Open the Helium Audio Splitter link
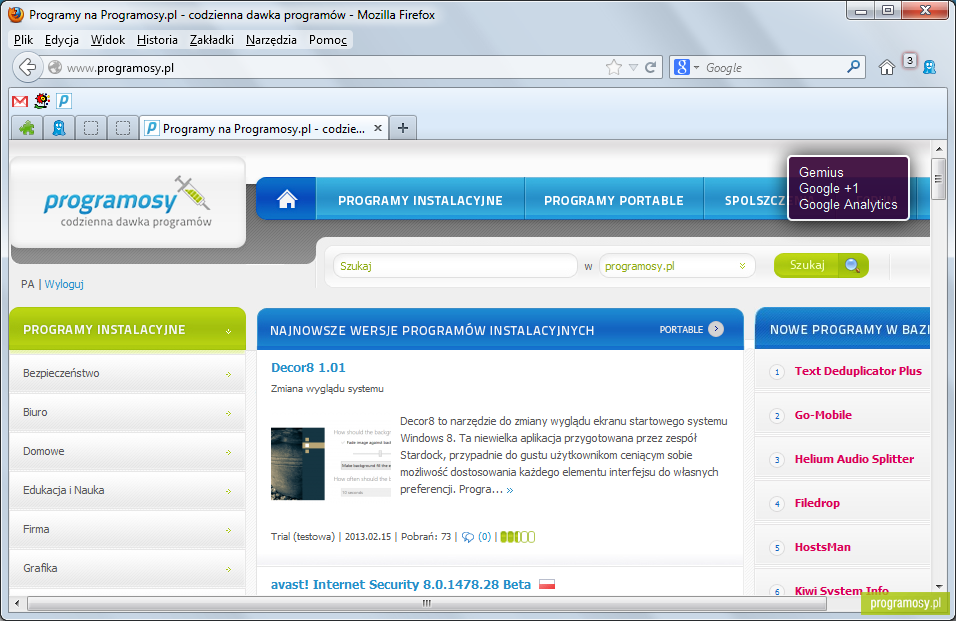Screen dimensions: 956x621 coord(854,459)
